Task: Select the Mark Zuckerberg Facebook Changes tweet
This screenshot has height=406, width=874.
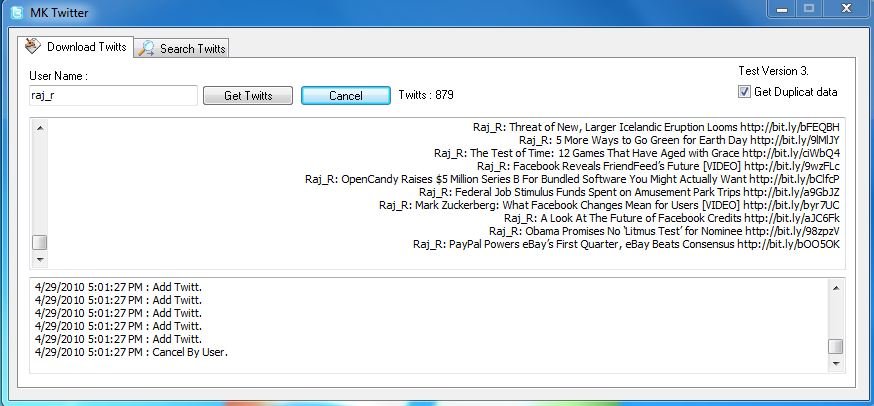Action: pyautogui.click(x=609, y=205)
